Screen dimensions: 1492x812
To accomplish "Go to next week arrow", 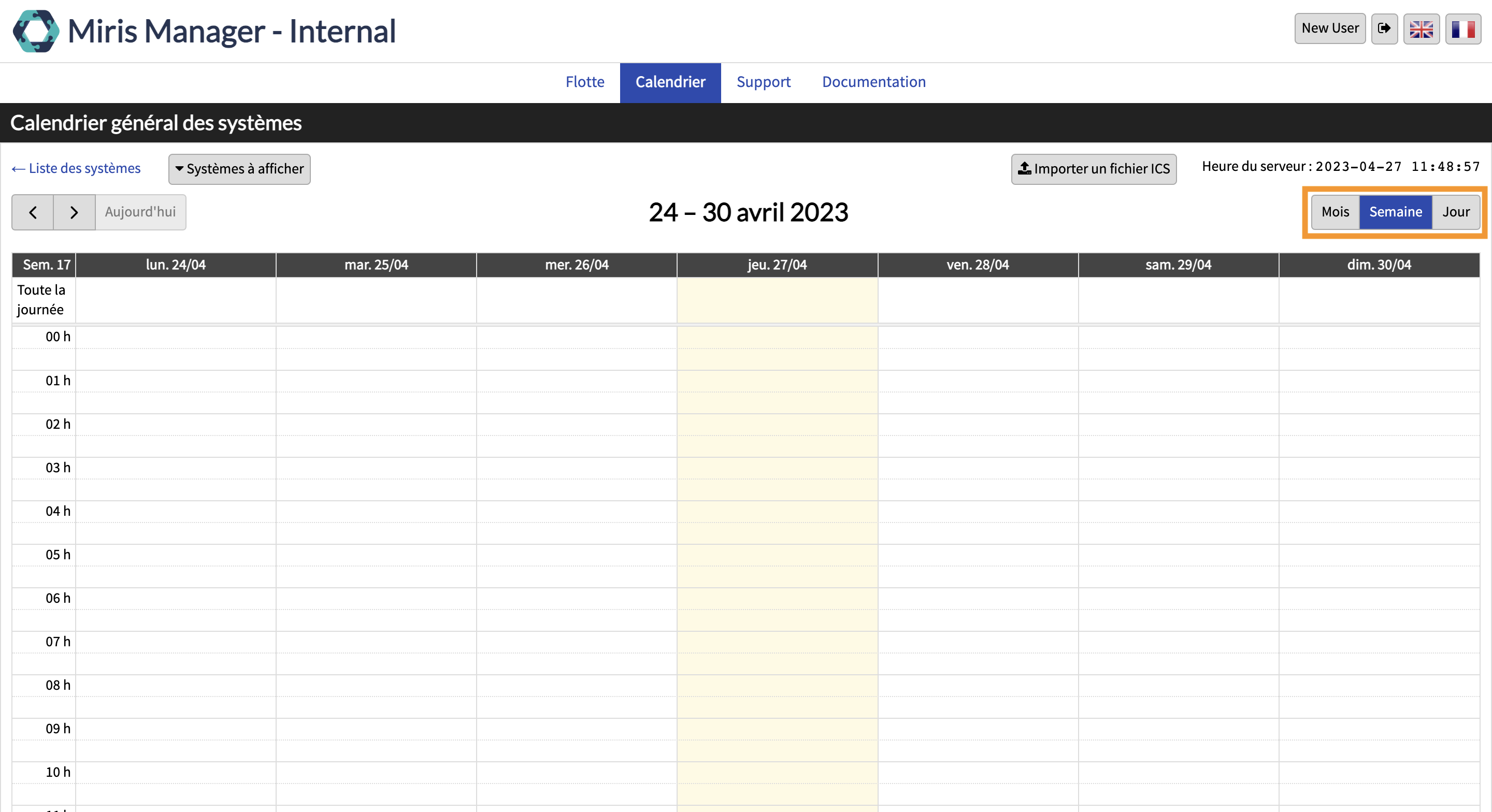I will (x=74, y=212).
